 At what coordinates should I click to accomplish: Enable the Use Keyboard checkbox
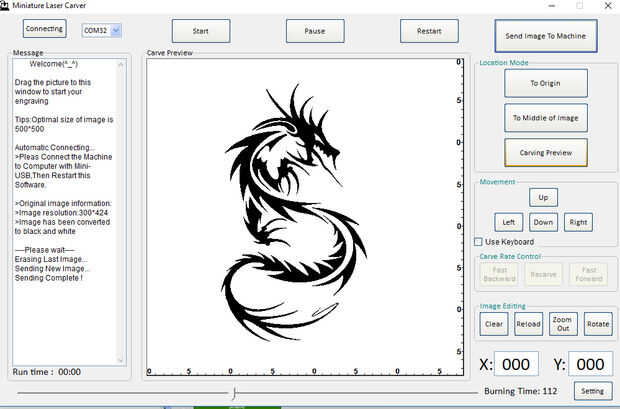[x=478, y=242]
